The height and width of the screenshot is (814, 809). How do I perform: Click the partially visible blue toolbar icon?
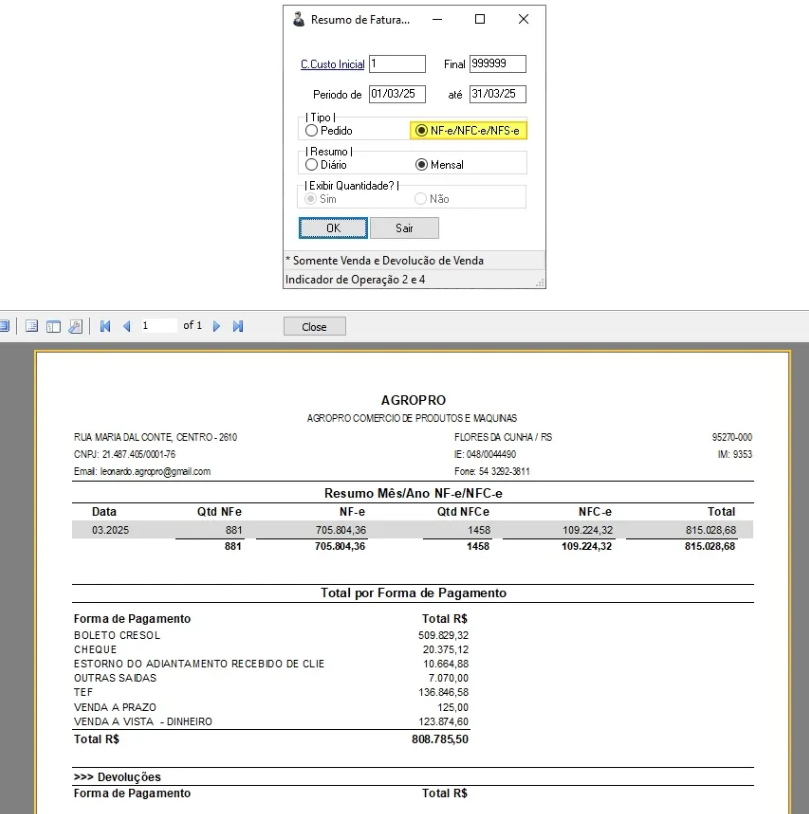pyautogui.click(x=5, y=326)
